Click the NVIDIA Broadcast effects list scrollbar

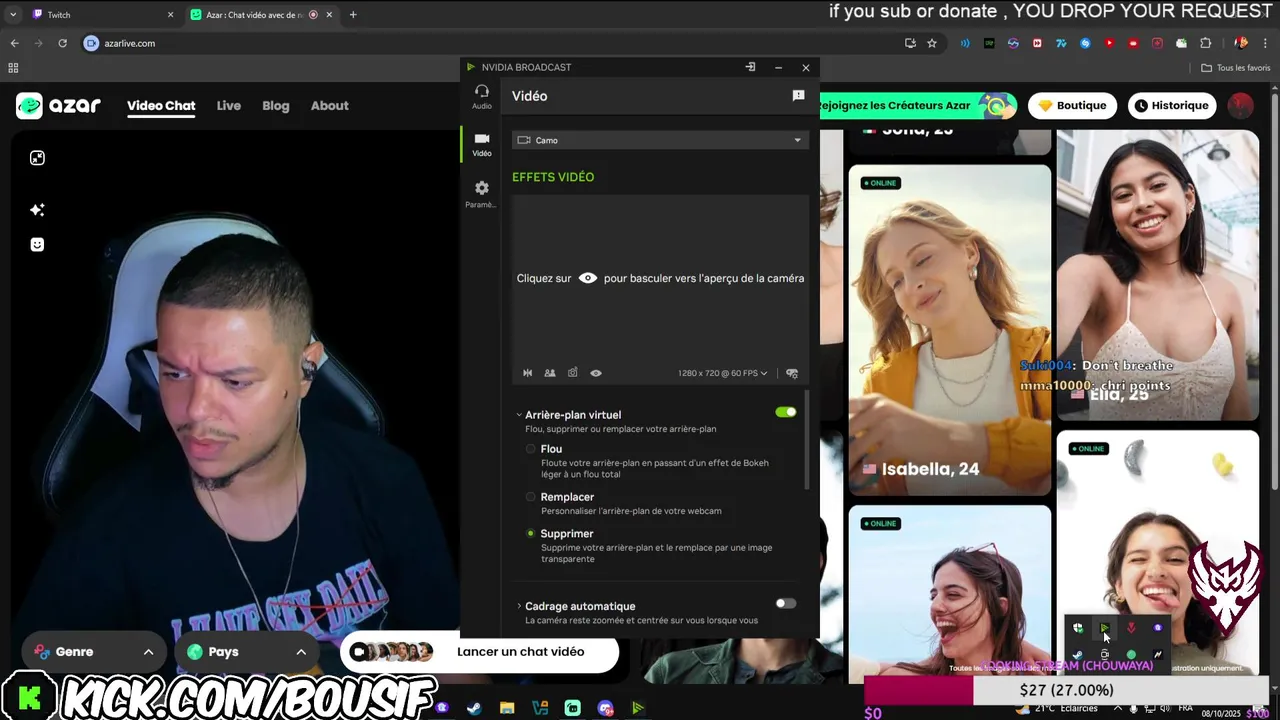[x=807, y=440]
